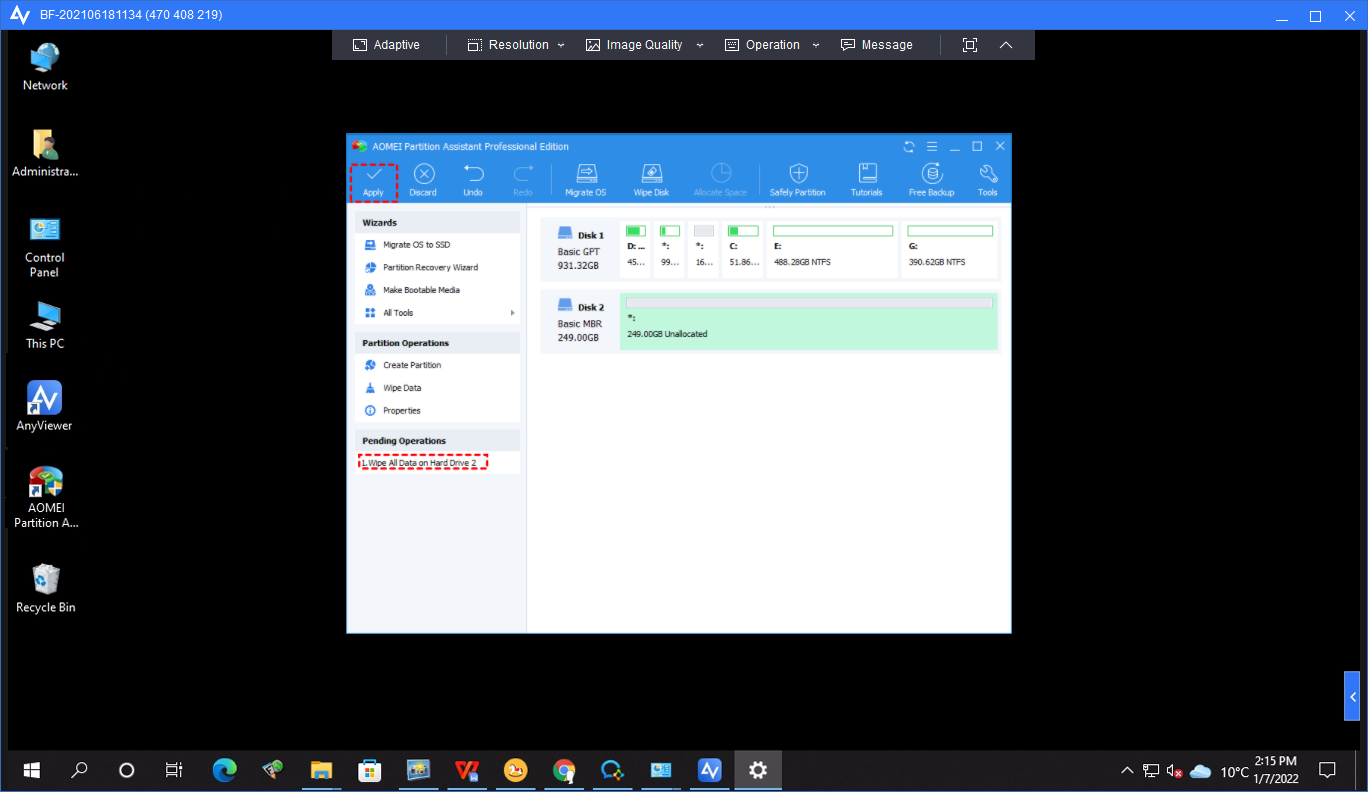The height and width of the screenshot is (792, 1368).
Task: Open Settings gear on the taskbar
Action: point(758,771)
